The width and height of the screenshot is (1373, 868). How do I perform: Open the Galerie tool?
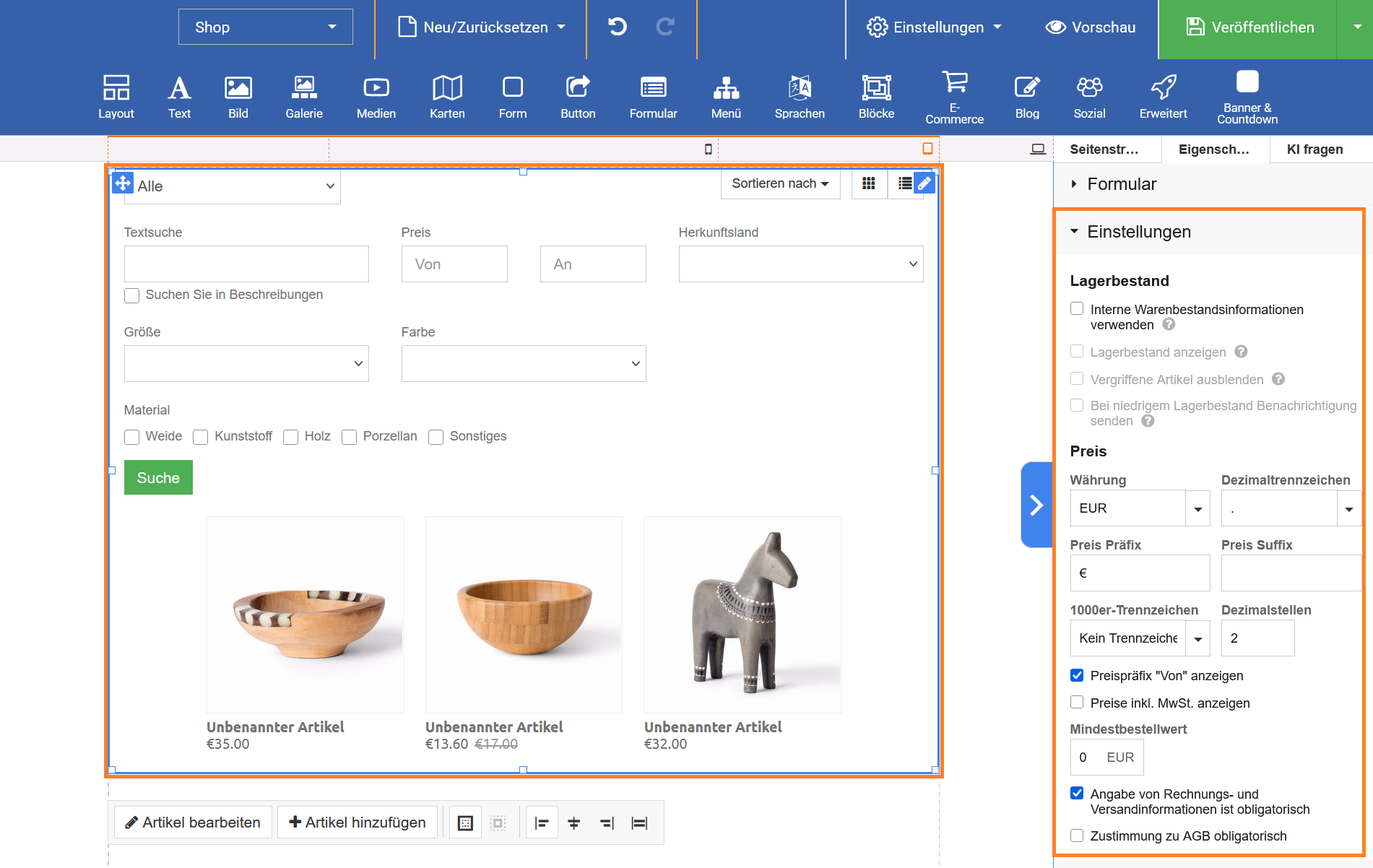pos(303,97)
